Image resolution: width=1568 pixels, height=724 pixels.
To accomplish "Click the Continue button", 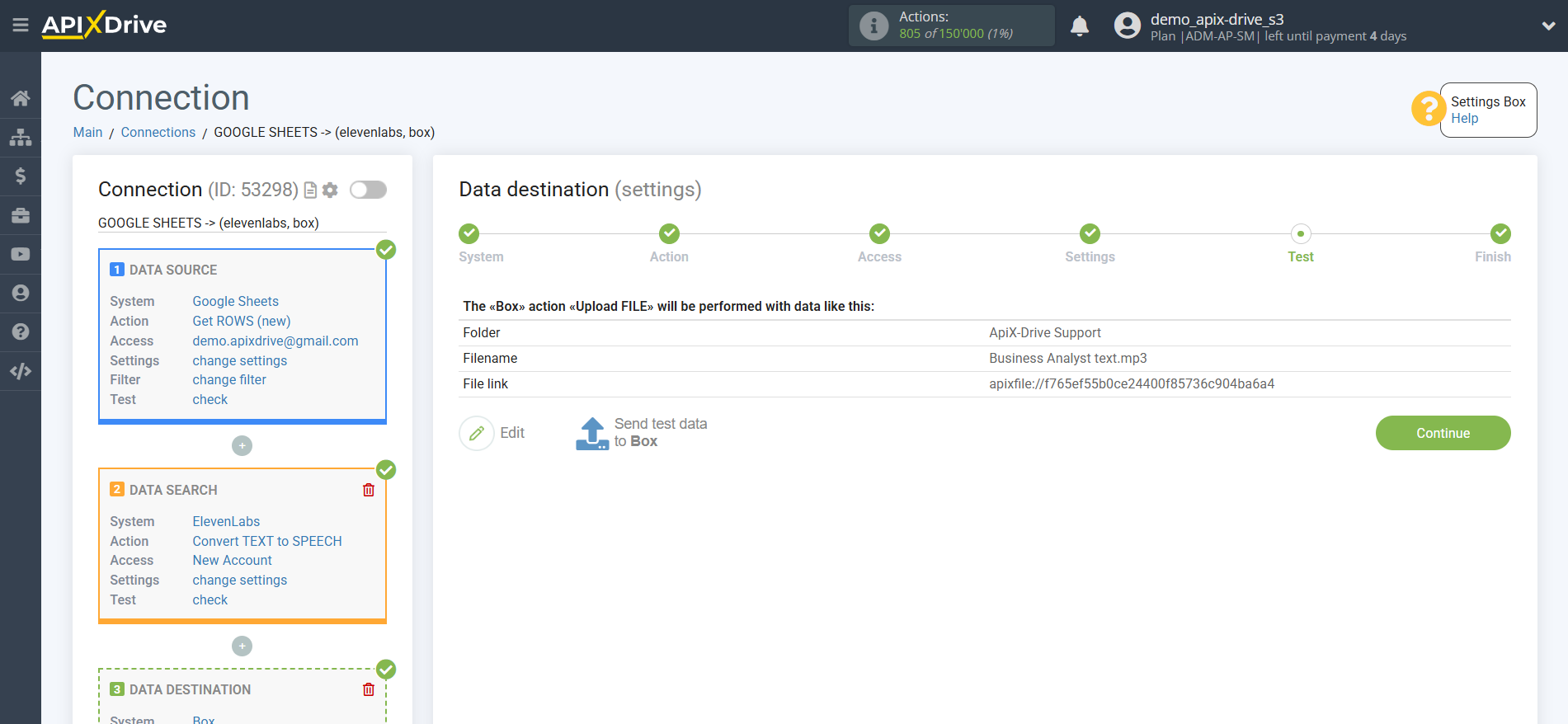I will (1443, 433).
